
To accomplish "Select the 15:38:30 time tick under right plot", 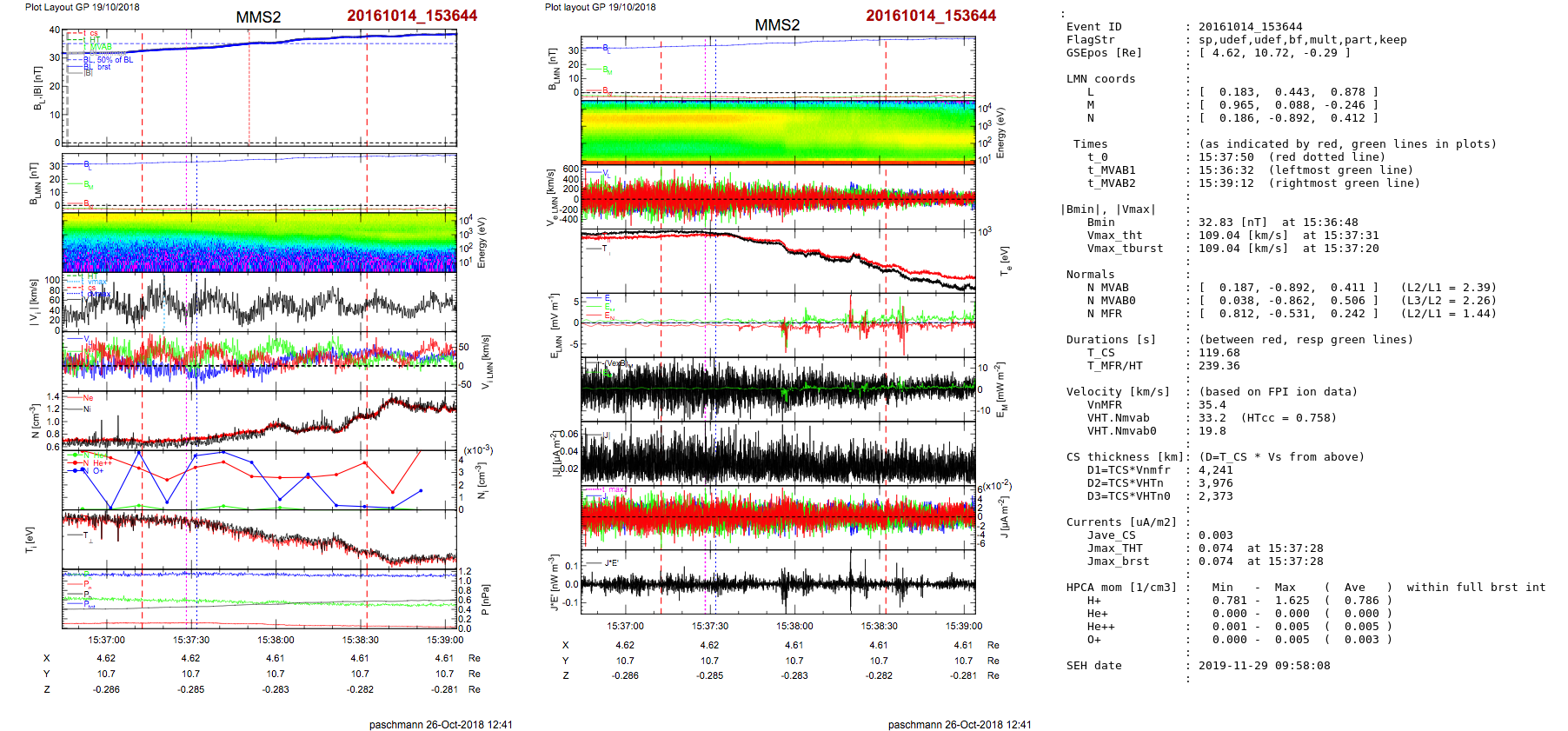I will click(x=879, y=626).
